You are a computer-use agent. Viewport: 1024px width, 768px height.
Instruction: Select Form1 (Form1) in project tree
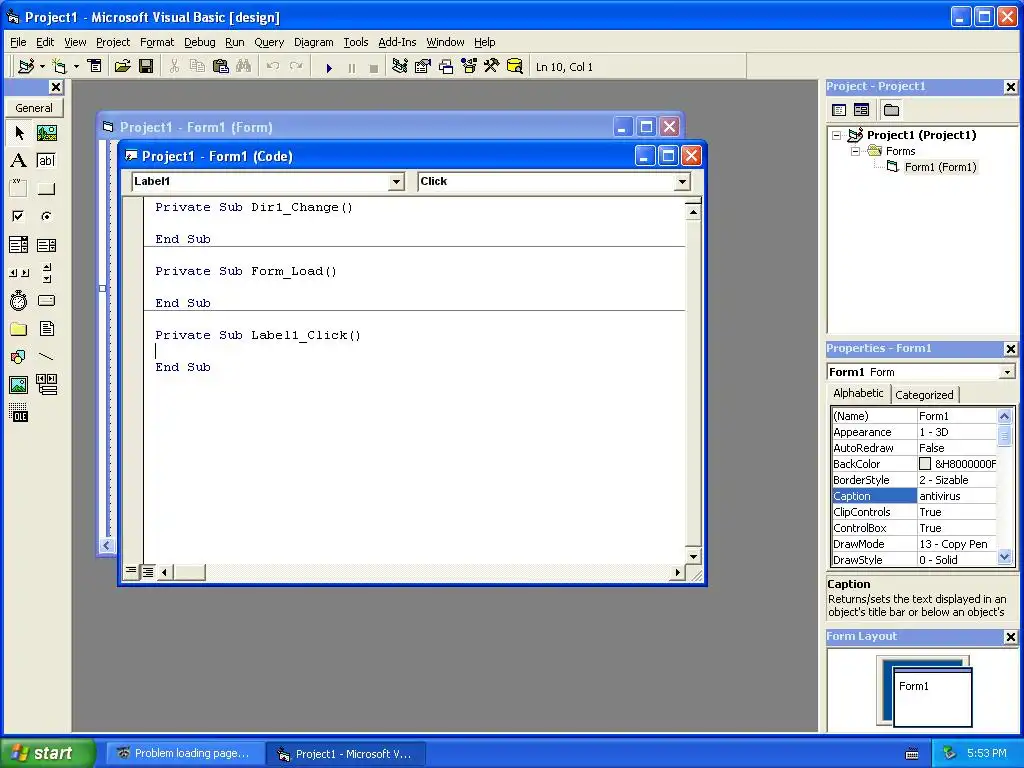pos(940,167)
